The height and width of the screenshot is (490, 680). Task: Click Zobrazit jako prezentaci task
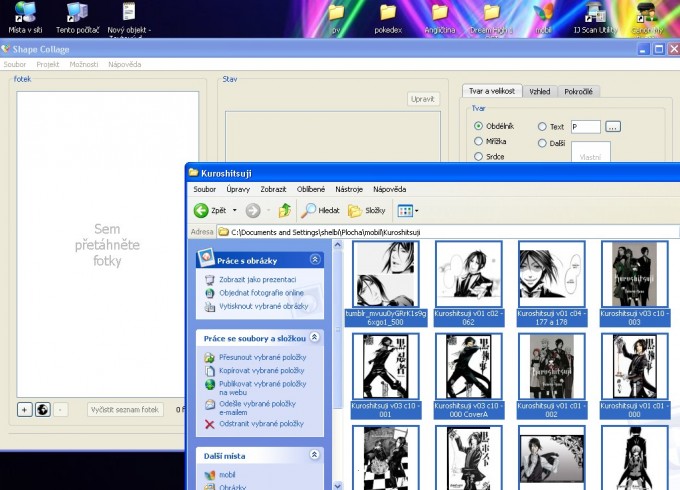tap(257, 280)
